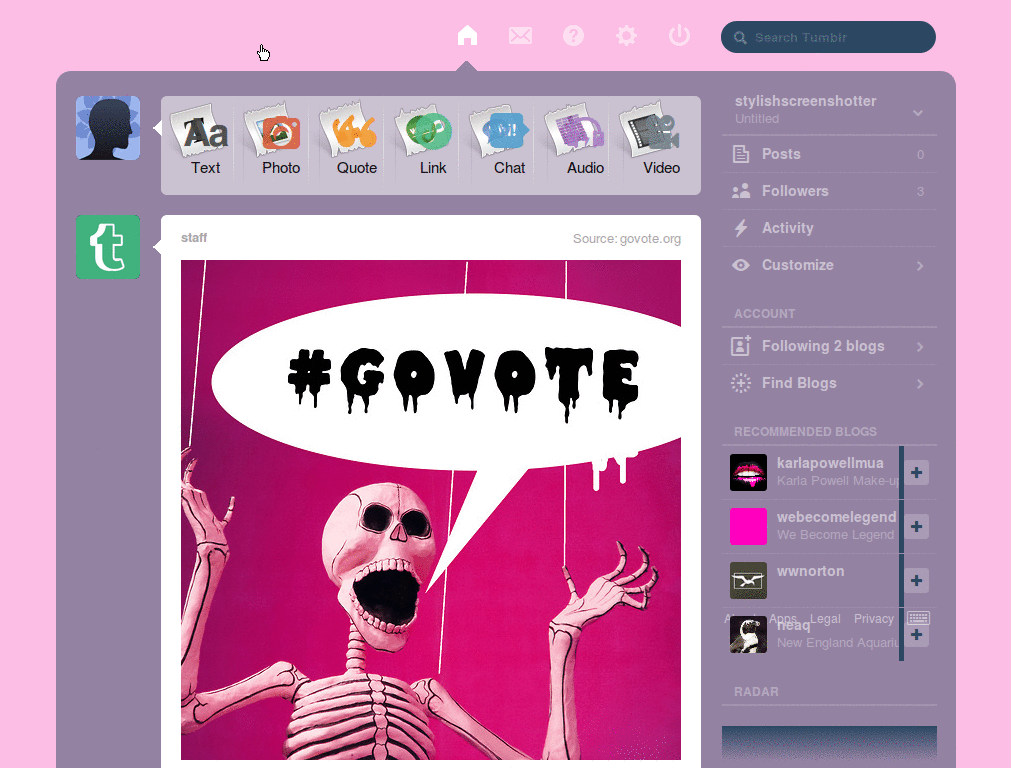Screen dimensions: 1024x768
Task: Open the staff blog Tumblr avatar
Action: tap(108, 247)
